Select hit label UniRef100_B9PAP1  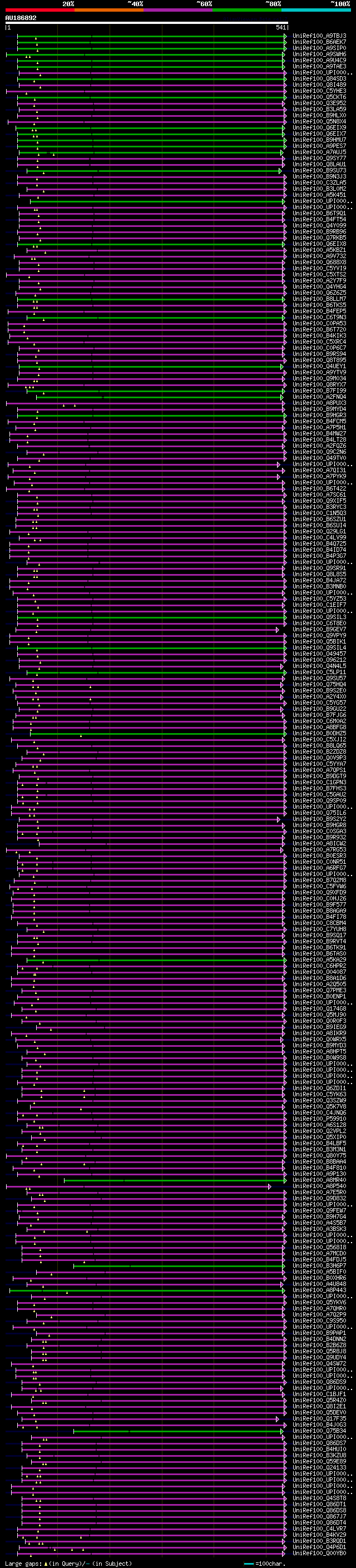pos(319,1332)
